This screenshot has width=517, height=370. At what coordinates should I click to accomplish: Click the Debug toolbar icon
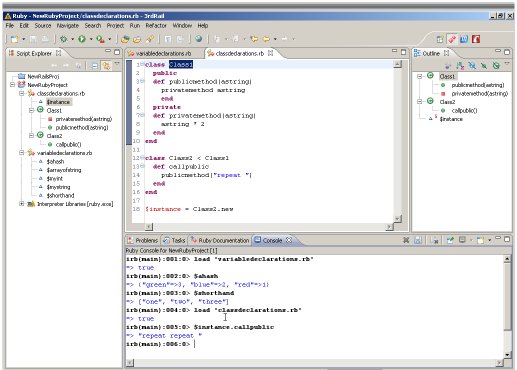click(63, 39)
